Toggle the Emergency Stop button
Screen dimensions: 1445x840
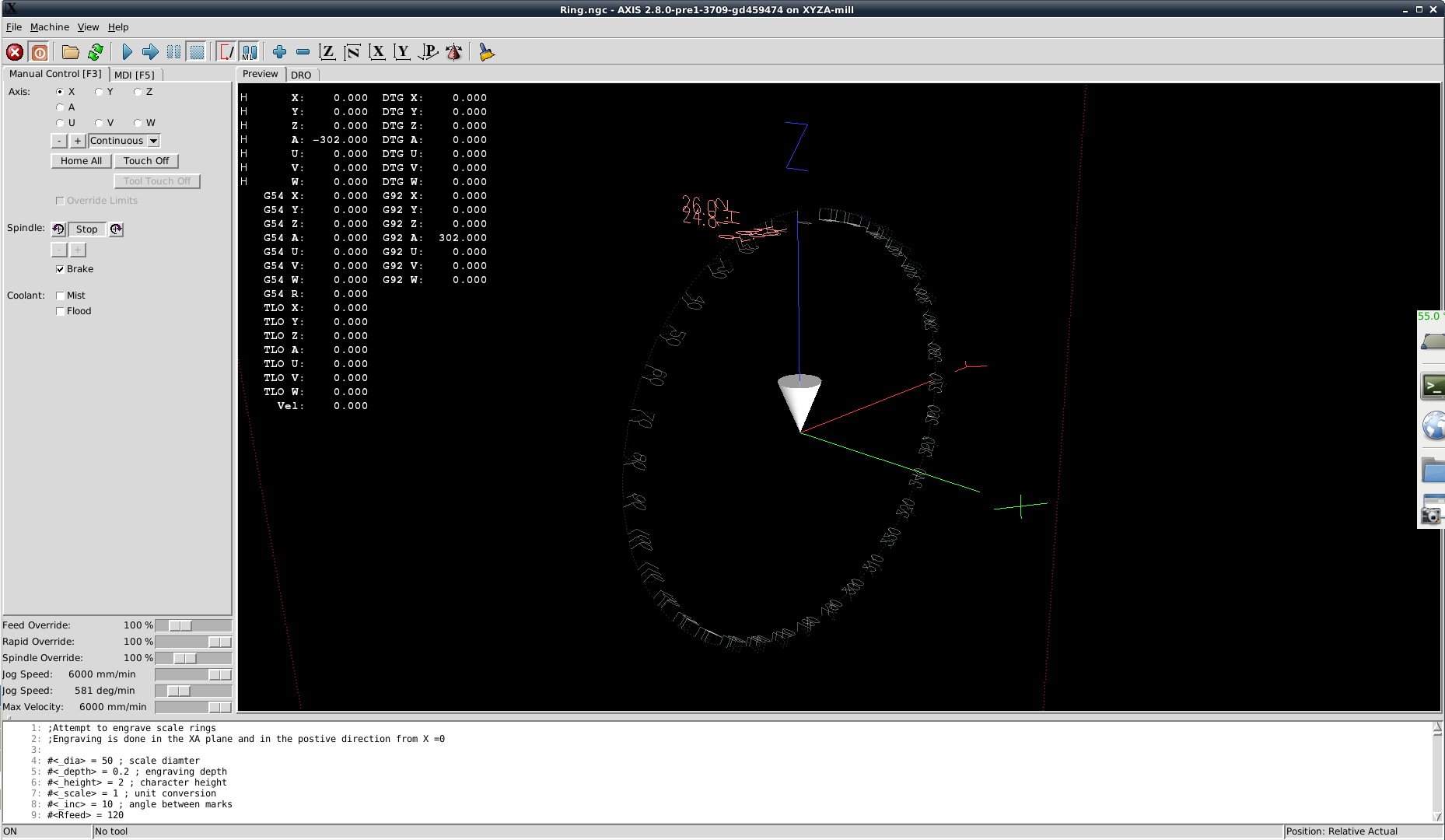click(x=15, y=52)
